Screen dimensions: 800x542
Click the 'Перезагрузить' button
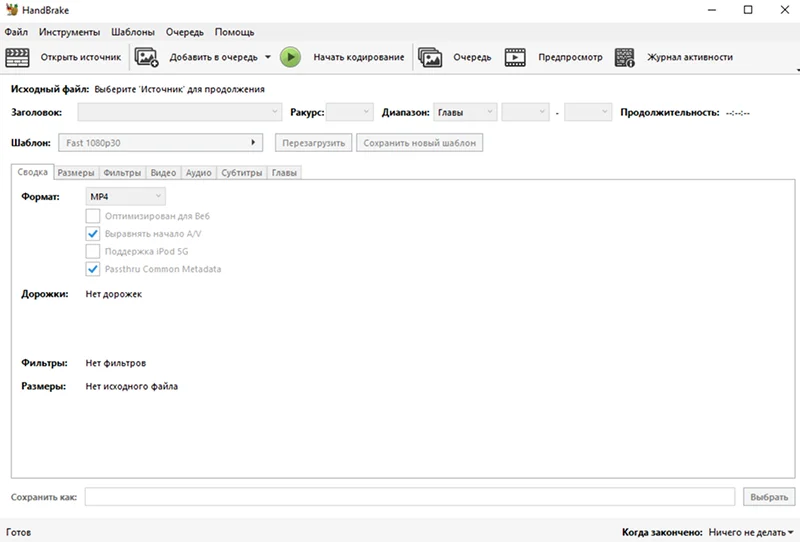pos(314,143)
